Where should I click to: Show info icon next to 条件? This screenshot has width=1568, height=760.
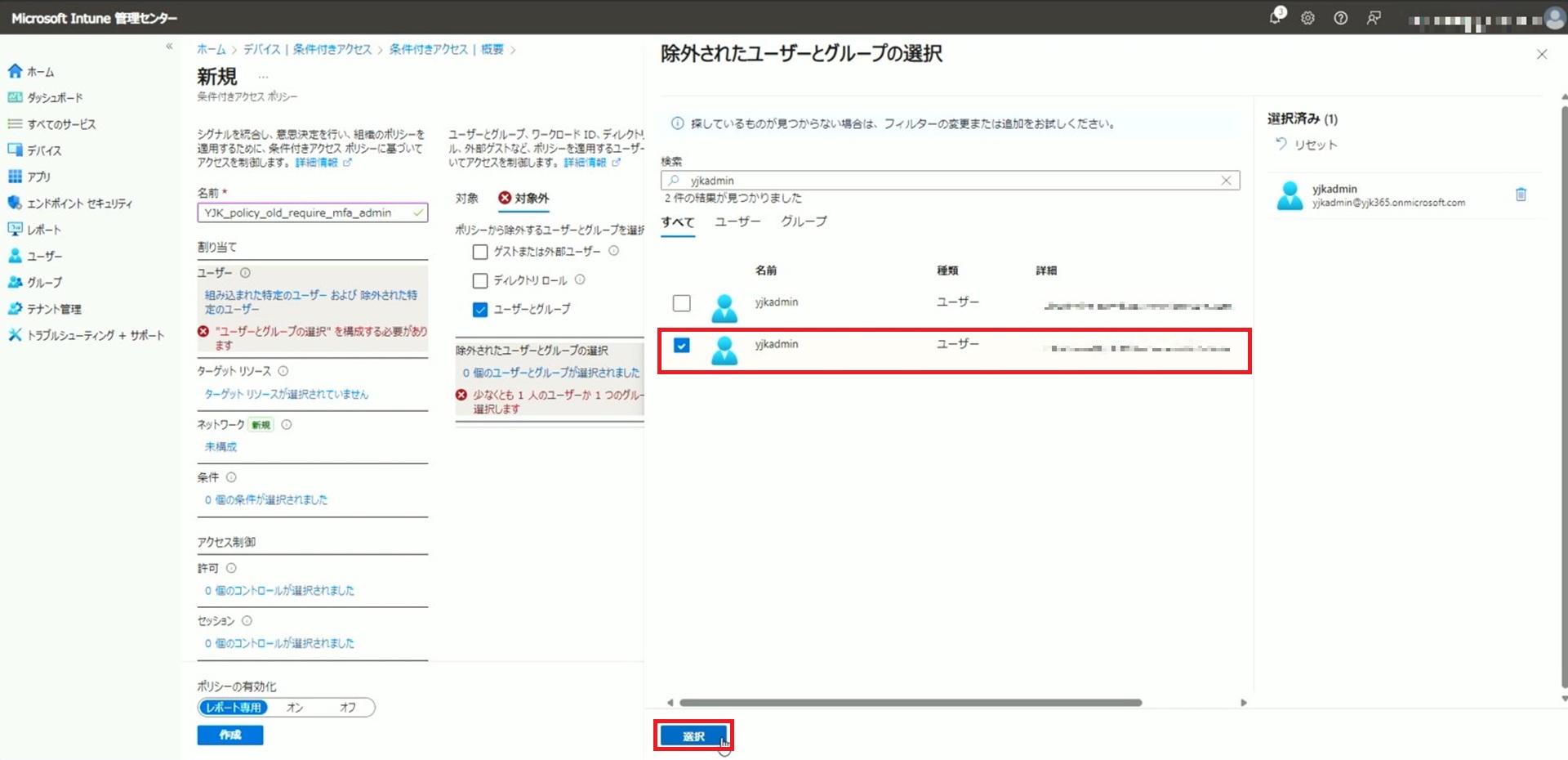tap(231, 477)
